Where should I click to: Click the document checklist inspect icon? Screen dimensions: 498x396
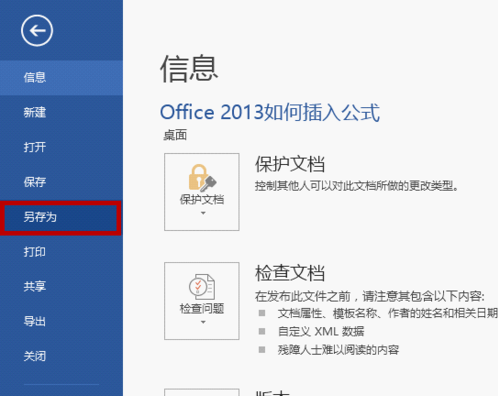coord(202,287)
